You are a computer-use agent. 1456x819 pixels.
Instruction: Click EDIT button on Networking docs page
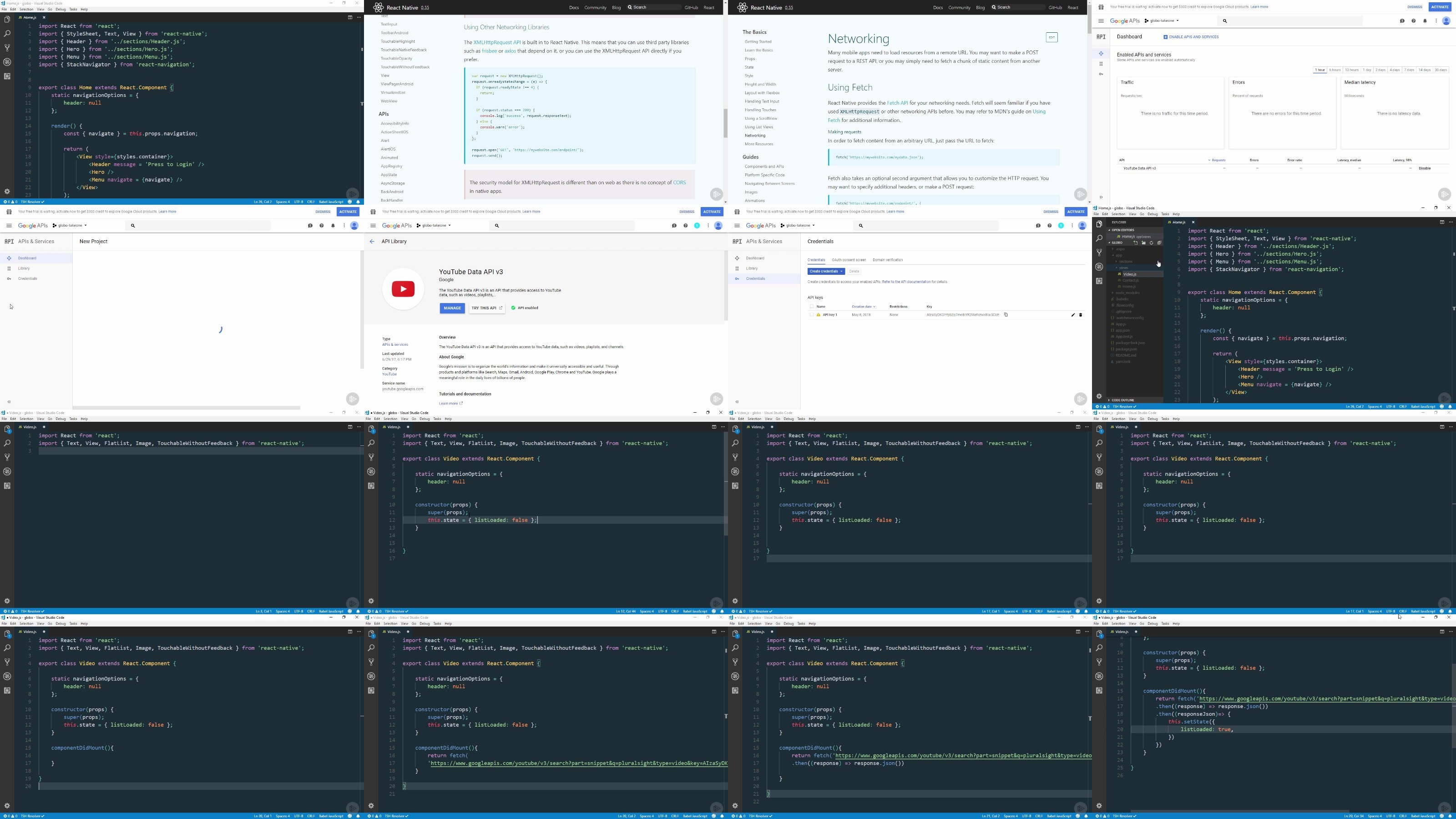point(1052,37)
